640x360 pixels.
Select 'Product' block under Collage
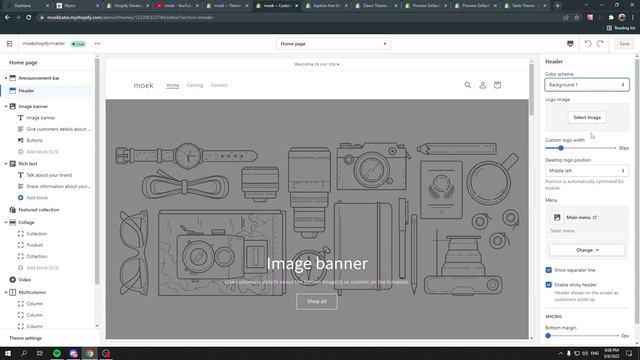[35, 245]
